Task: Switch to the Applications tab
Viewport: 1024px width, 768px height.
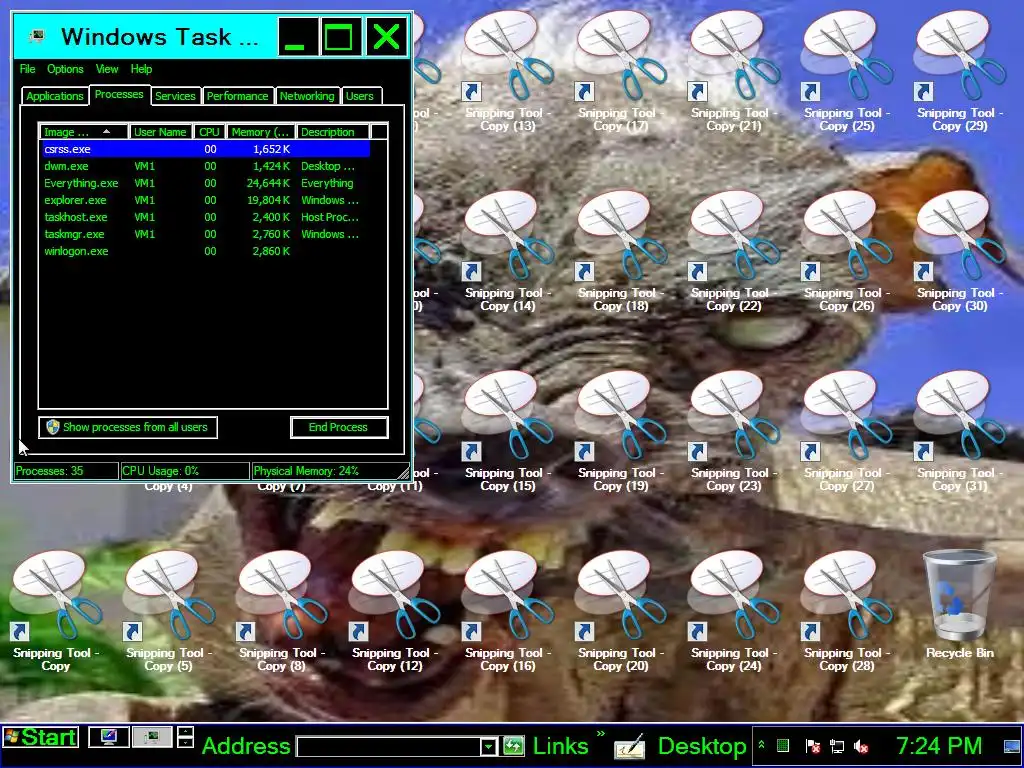Action: coord(55,96)
